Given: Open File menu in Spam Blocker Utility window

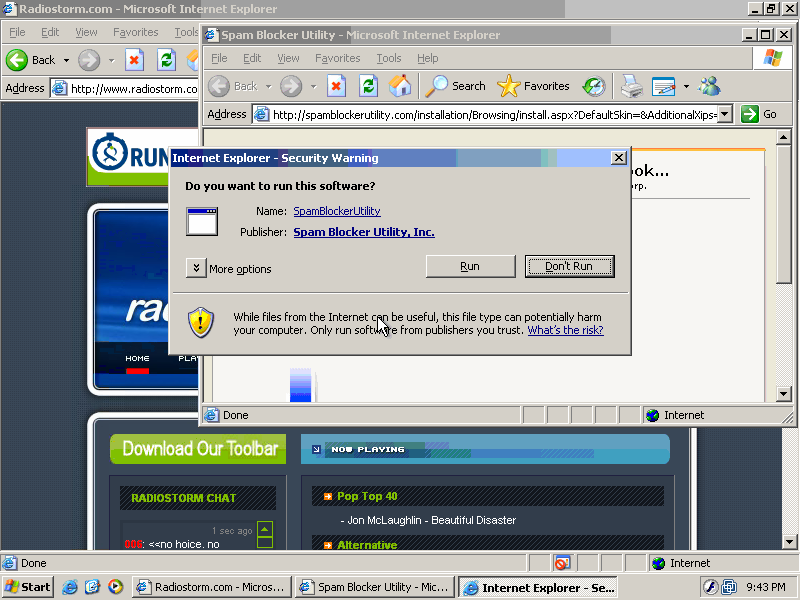Looking at the screenshot, I should click(219, 58).
